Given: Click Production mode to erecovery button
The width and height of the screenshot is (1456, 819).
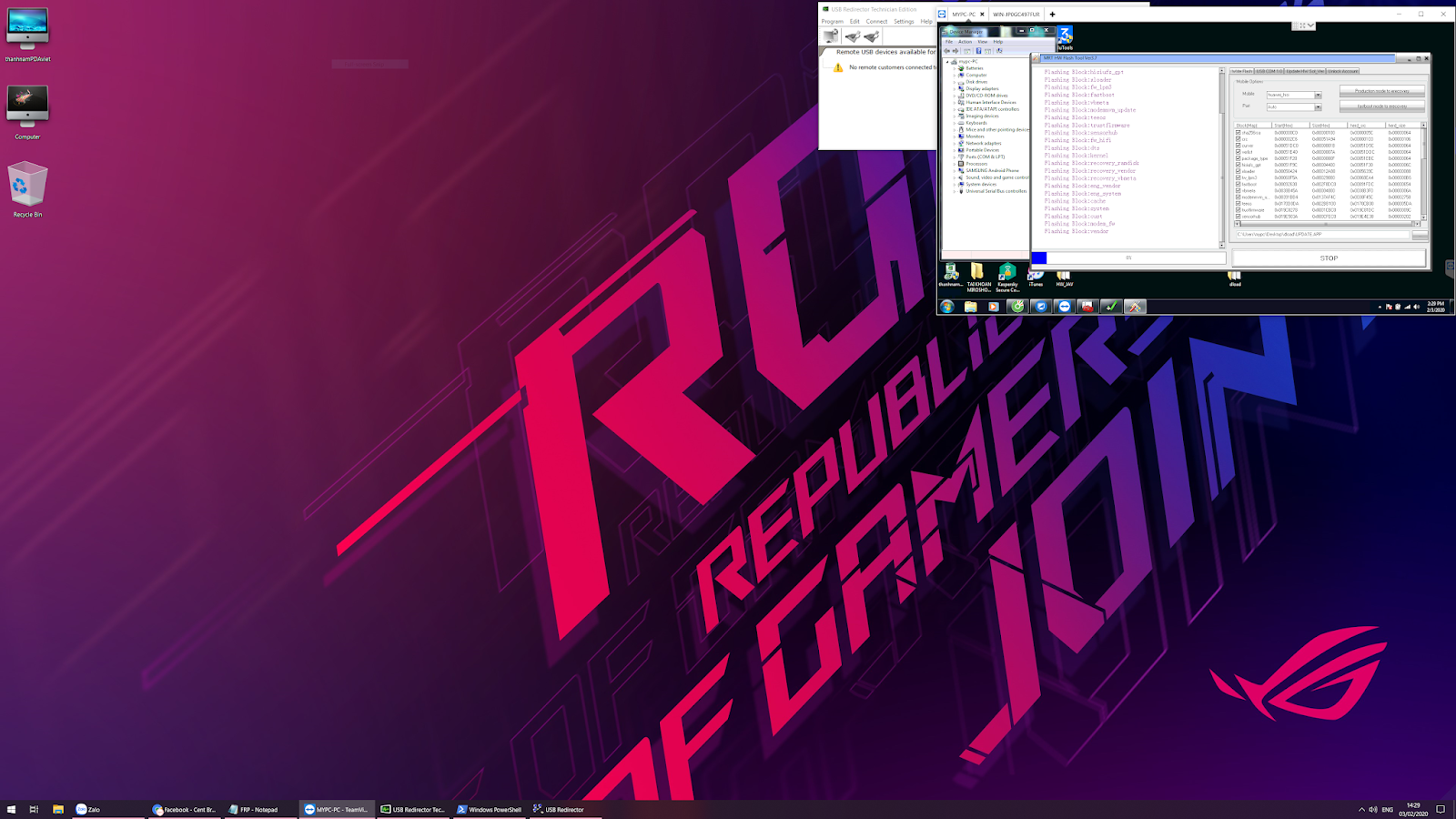Looking at the screenshot, I should point(1381,91).
